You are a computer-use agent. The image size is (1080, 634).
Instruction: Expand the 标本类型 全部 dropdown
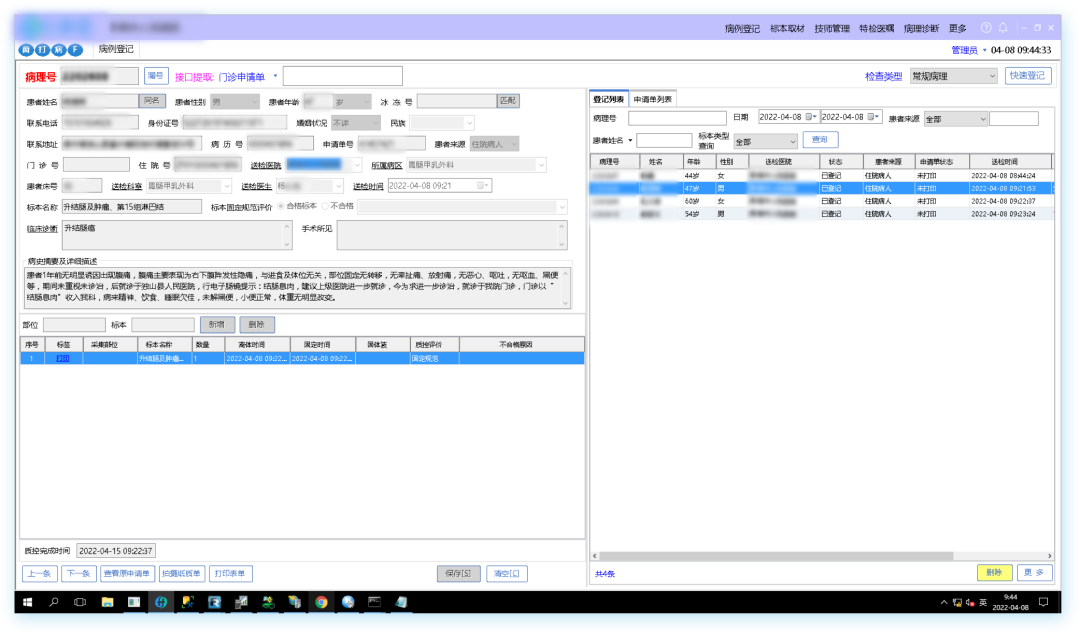pyautogui.click(x=765, y=141)
